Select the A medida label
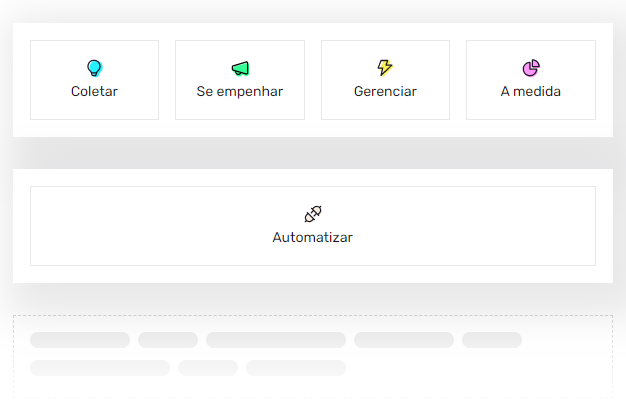 [x=531, y=91]
